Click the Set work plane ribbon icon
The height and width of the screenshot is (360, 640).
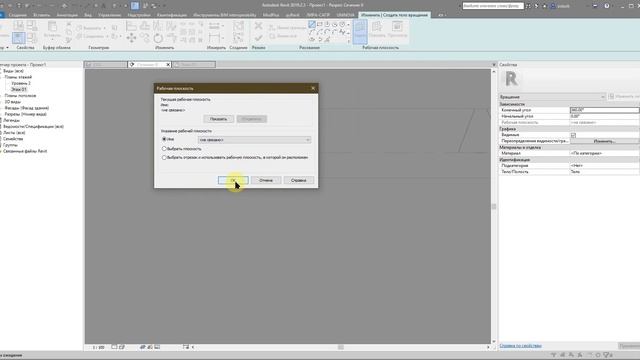coord(360,31)
